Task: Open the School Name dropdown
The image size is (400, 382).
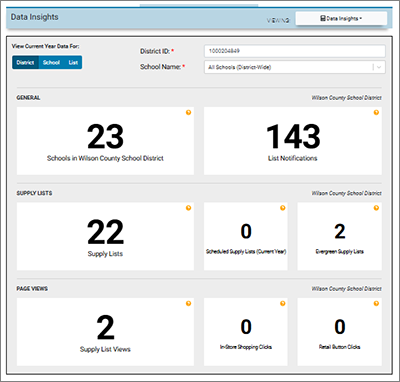Action: pyautogui.click(x=295, y=67)
